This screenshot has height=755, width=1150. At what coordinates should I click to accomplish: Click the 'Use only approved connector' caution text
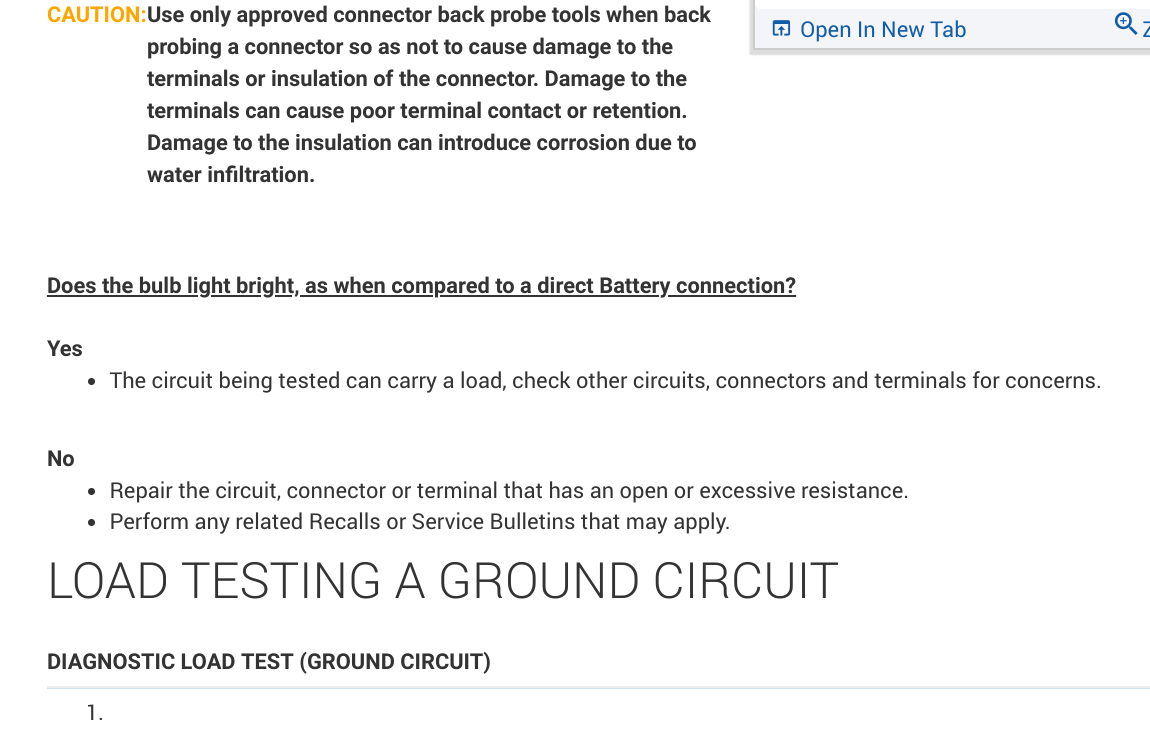(429, 15)
